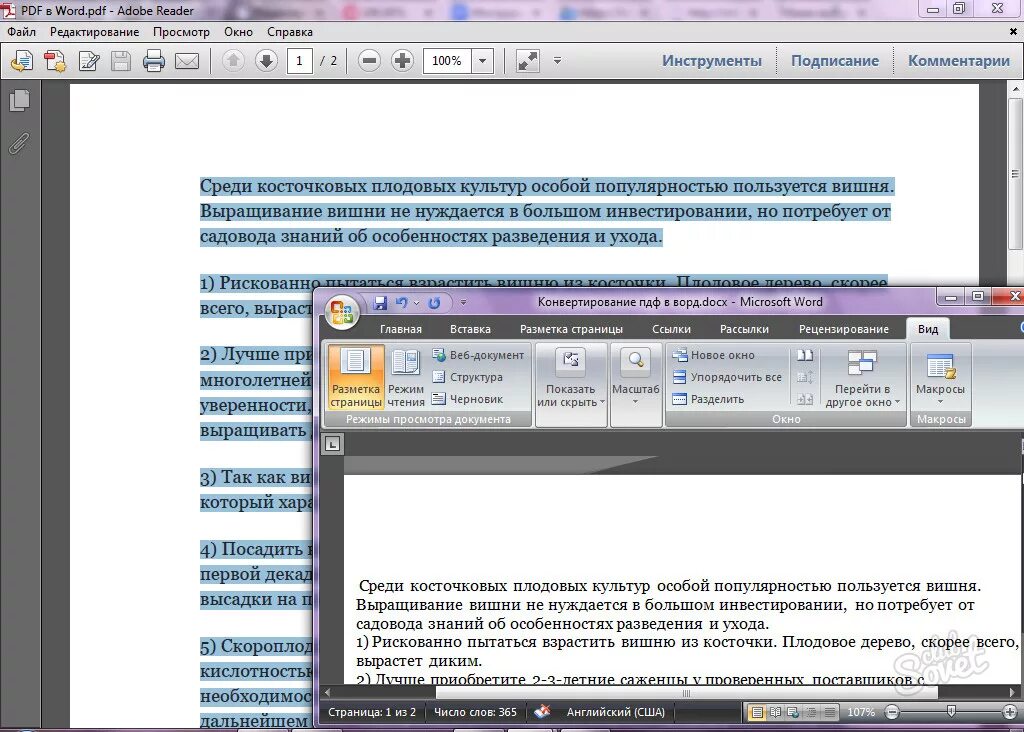Zoom out with the minus button in Adobe Reader

click(x=369, y=61)
